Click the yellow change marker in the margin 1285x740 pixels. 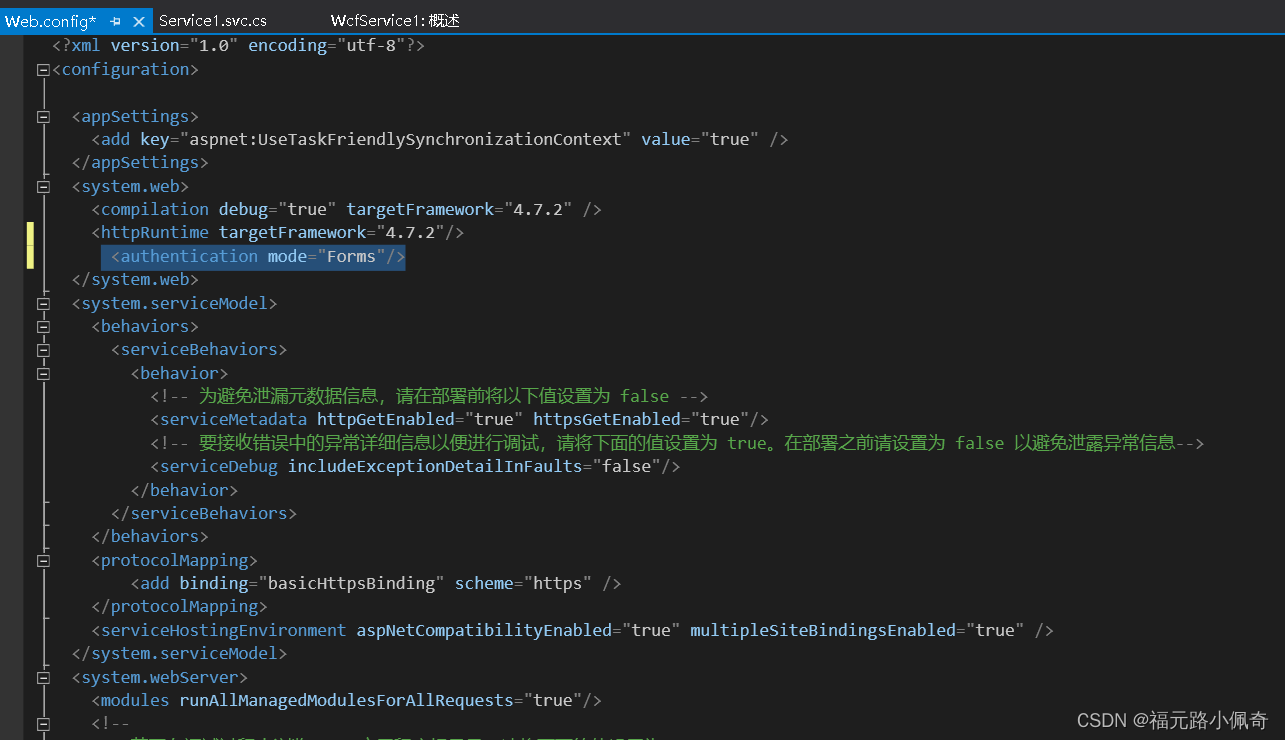[x=30, y=245]
